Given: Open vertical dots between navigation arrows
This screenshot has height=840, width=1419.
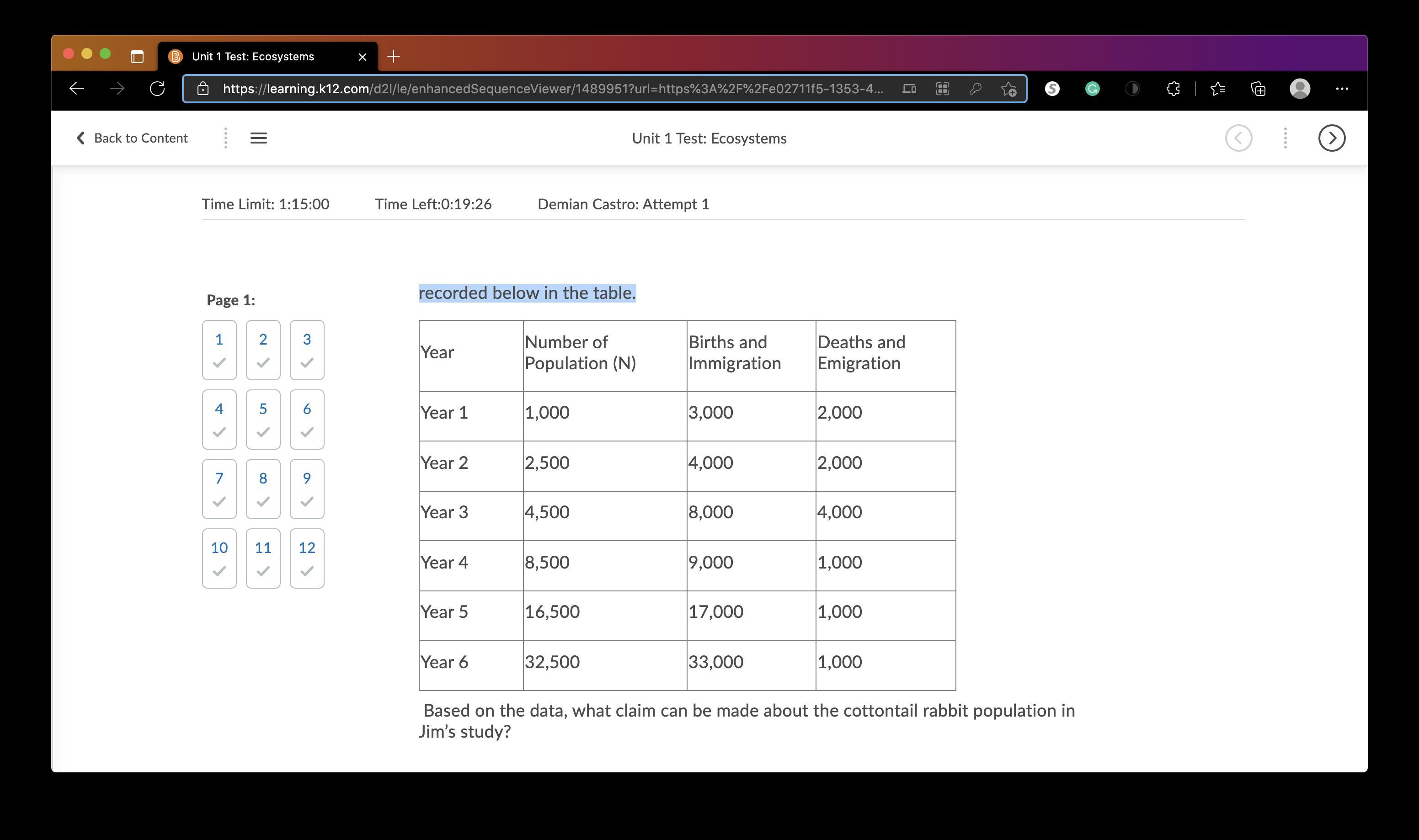Looking at the screenshot, I should (1285, 138).
